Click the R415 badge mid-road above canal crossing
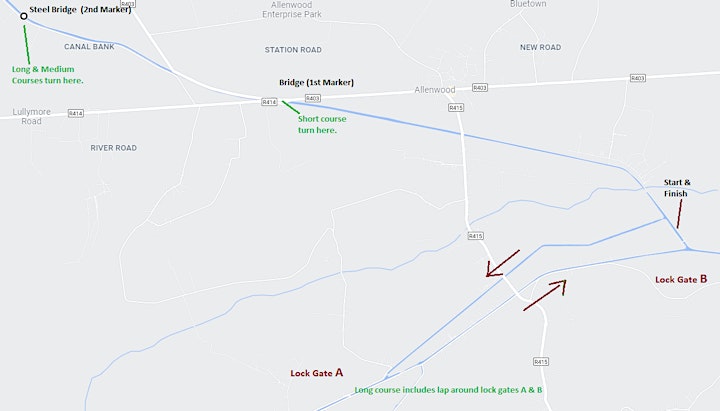The height and width of the screenshot is (411, 720). tap(475, 236)
